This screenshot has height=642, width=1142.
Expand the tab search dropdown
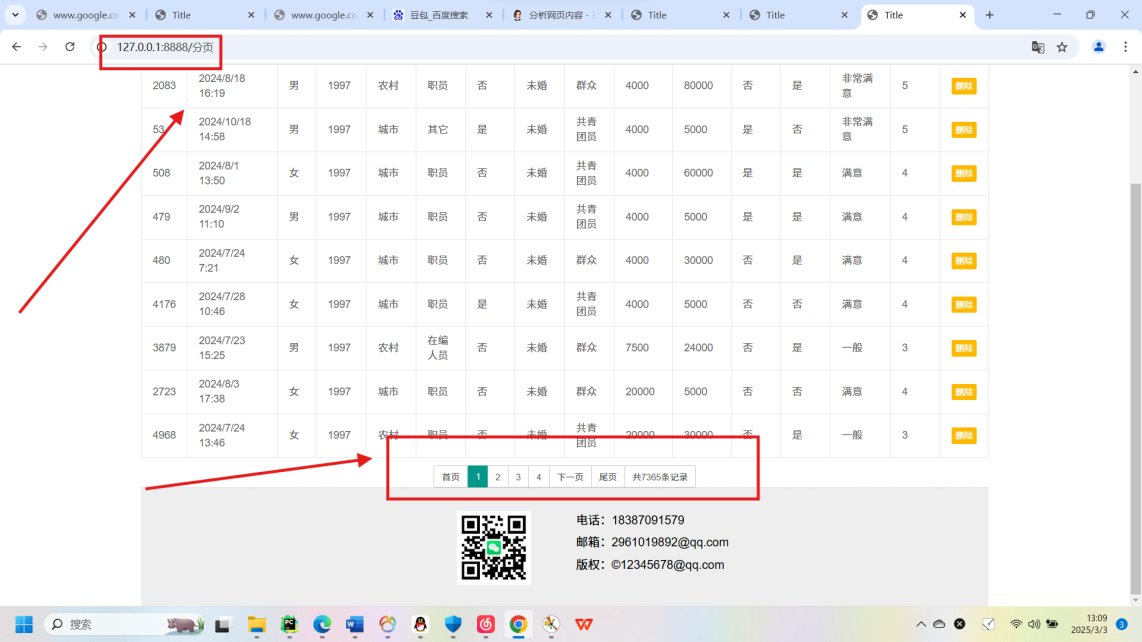tap(15, 15)
